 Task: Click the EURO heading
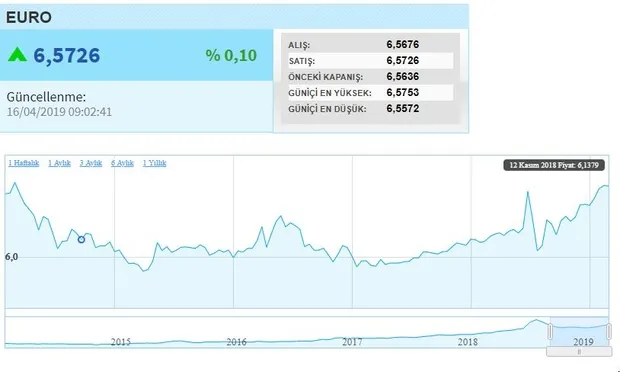click(x=28, y=17)
